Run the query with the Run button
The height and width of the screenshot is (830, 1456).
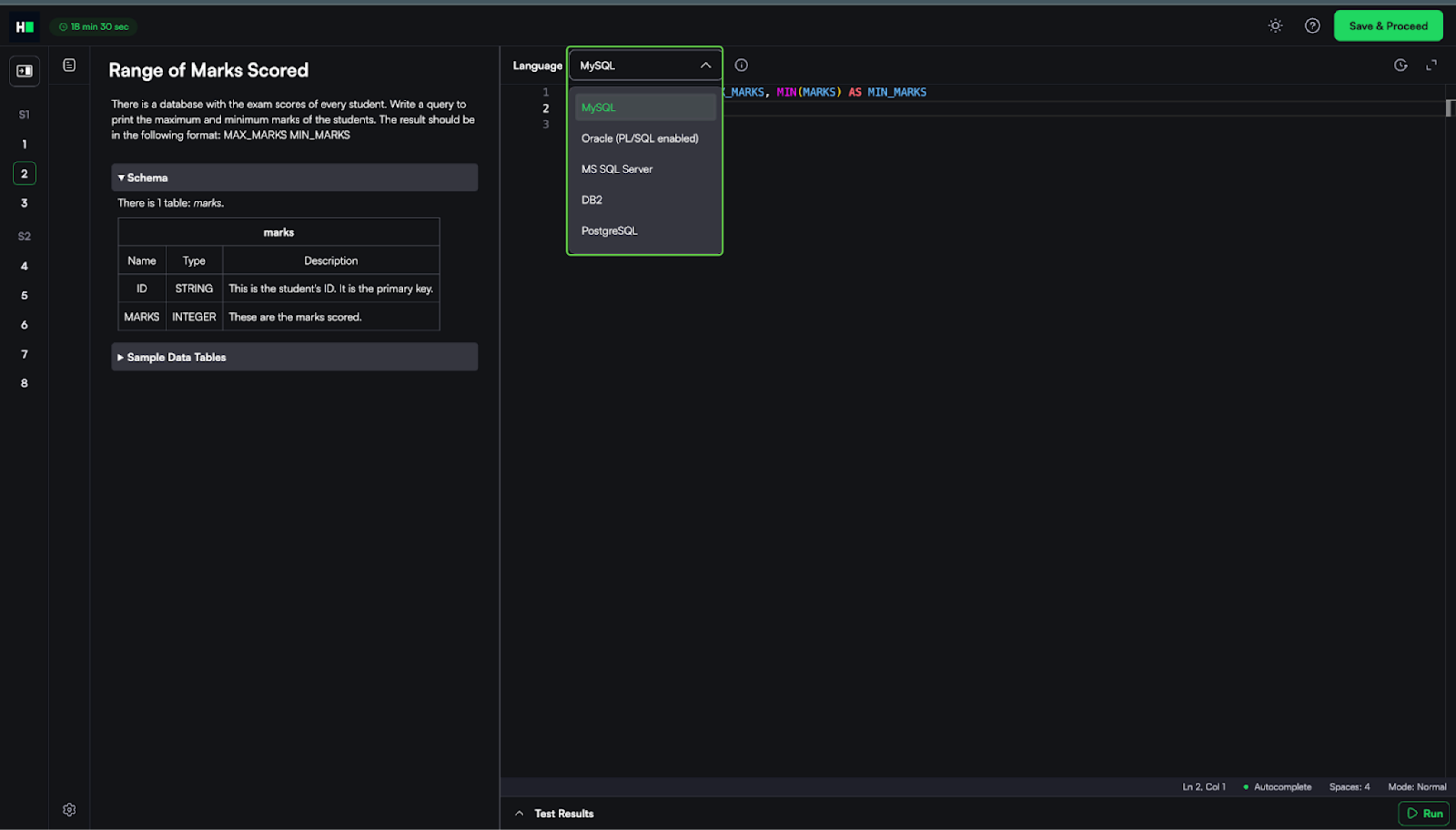coord(1423,814)
